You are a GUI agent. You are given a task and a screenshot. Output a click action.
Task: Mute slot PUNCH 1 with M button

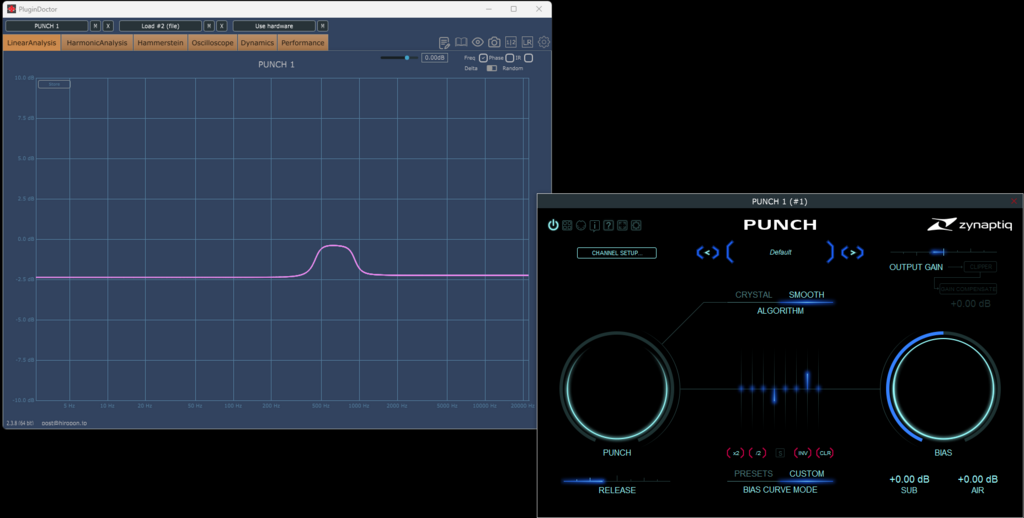coord(95,26)
